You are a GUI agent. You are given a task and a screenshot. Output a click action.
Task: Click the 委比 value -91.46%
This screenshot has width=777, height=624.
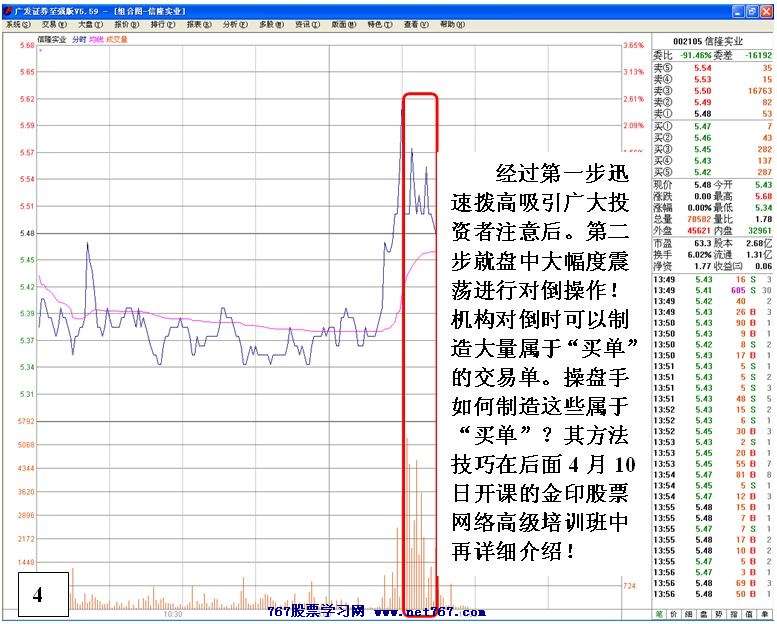pyautogui.click(x=696, y=55)
